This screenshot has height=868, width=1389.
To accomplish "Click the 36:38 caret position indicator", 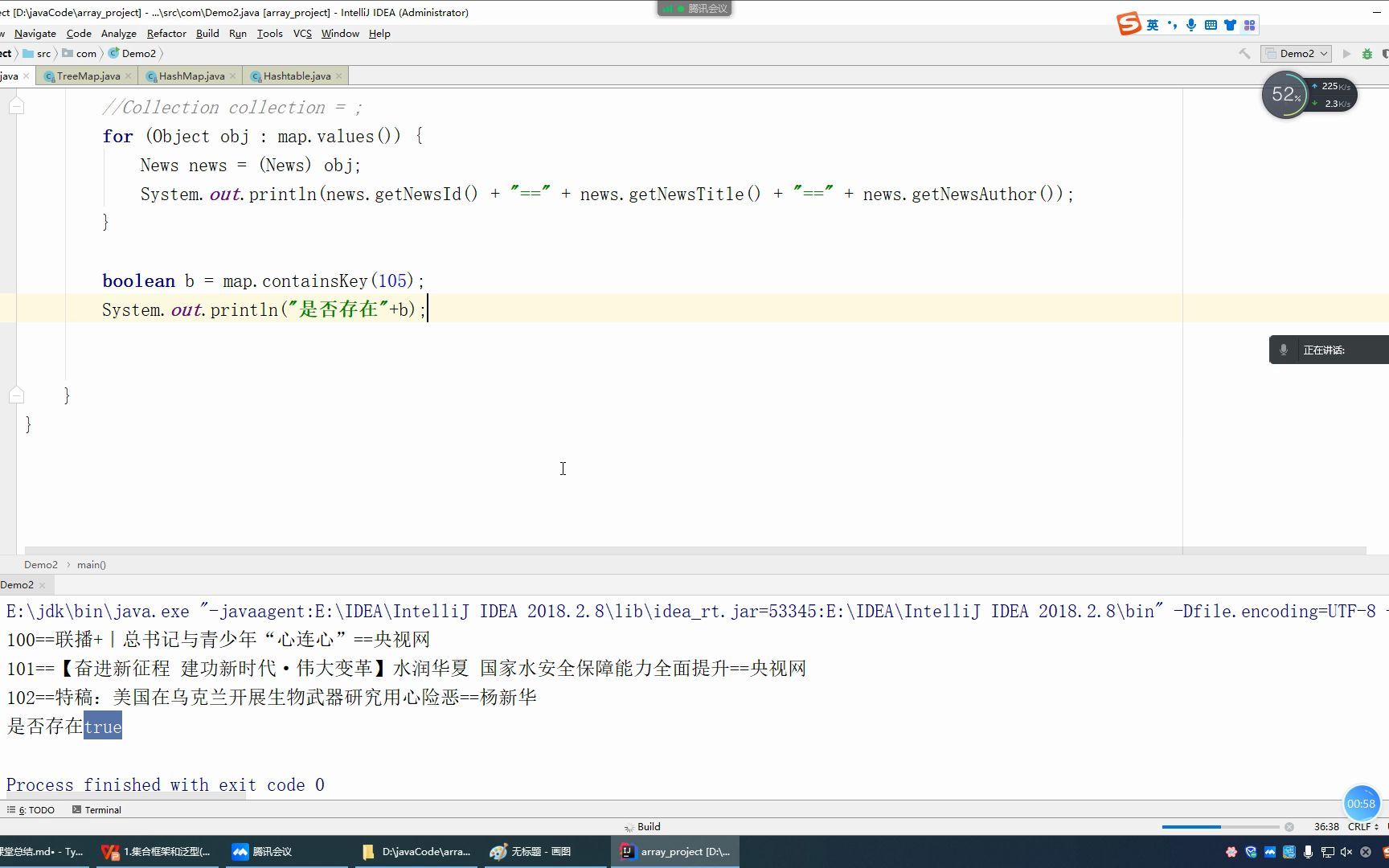I will [x=1326, y=826].
